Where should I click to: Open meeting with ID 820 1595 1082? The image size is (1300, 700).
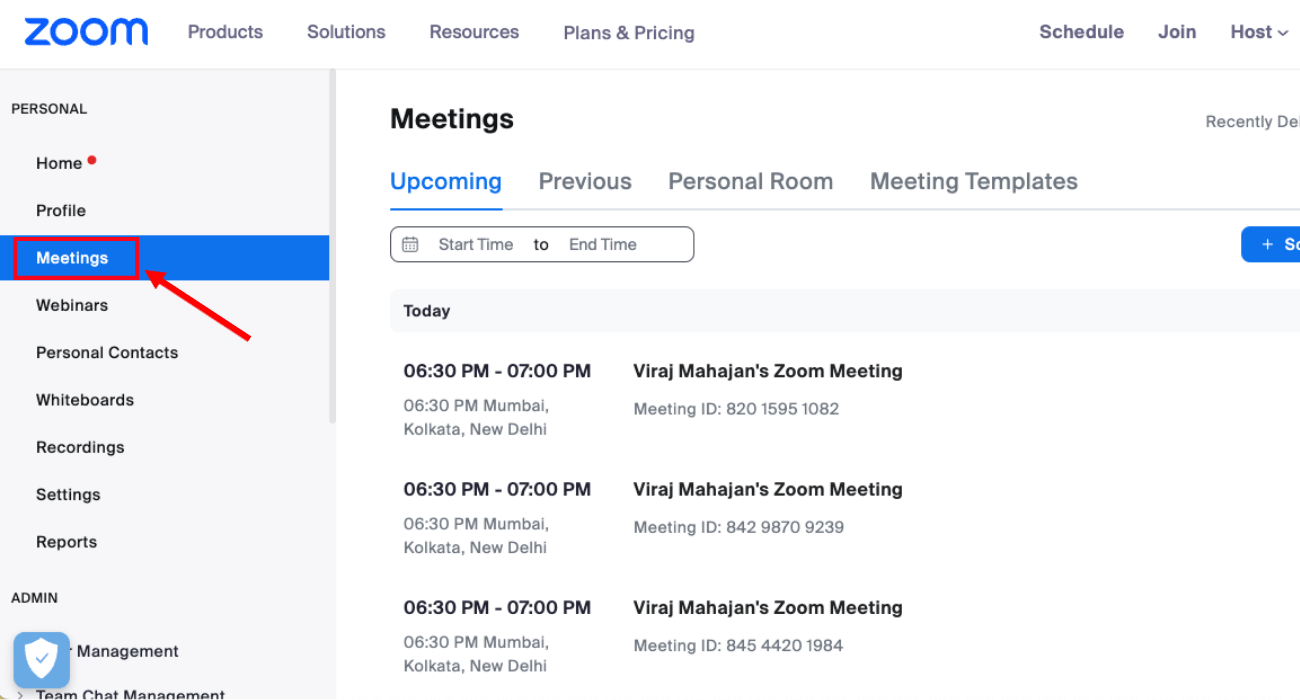768,371
